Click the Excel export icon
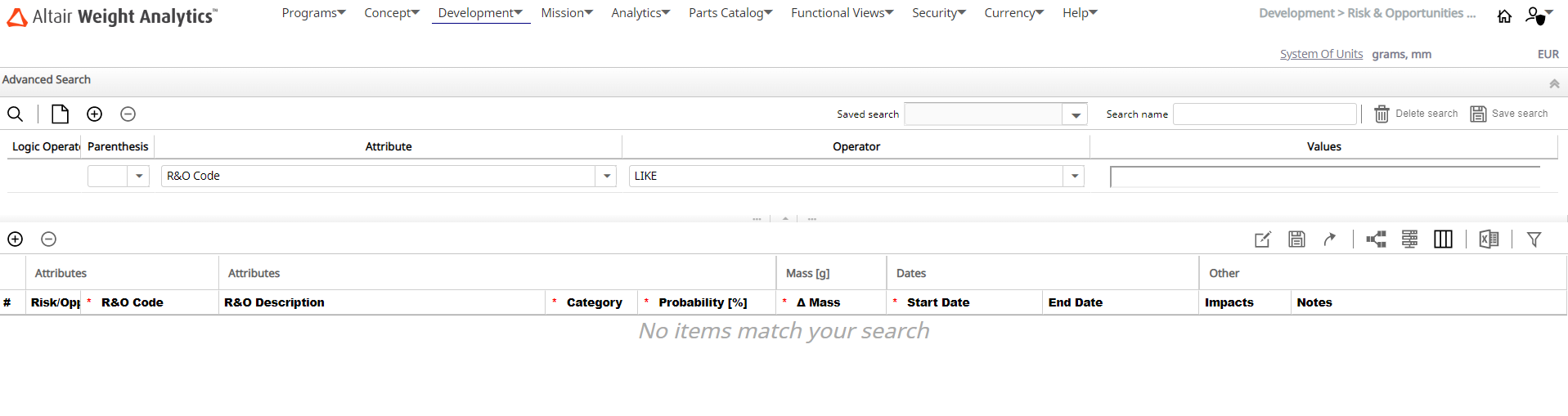The height and width of the screenshot is (416, 1568). pos(1489,239)
